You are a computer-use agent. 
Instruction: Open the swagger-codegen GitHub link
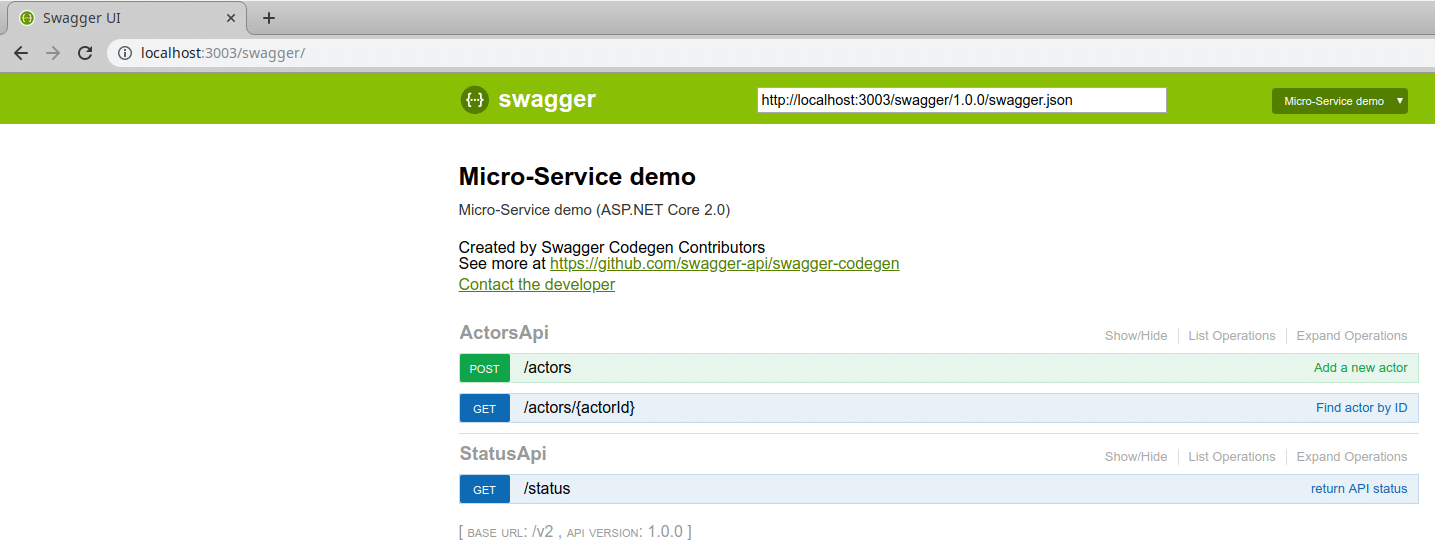click(x=724, y=264)
